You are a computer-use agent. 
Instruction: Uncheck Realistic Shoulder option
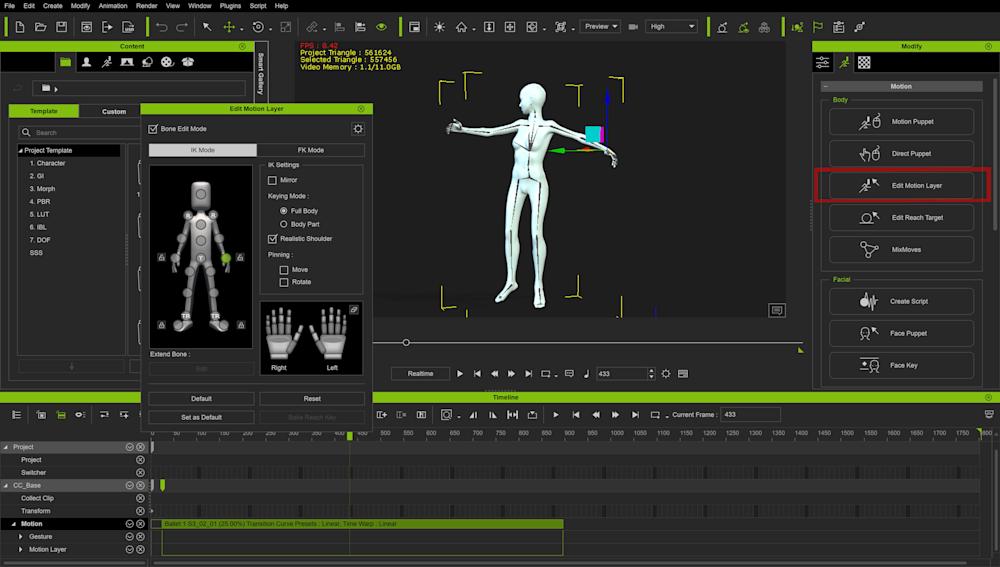[273, 239]
